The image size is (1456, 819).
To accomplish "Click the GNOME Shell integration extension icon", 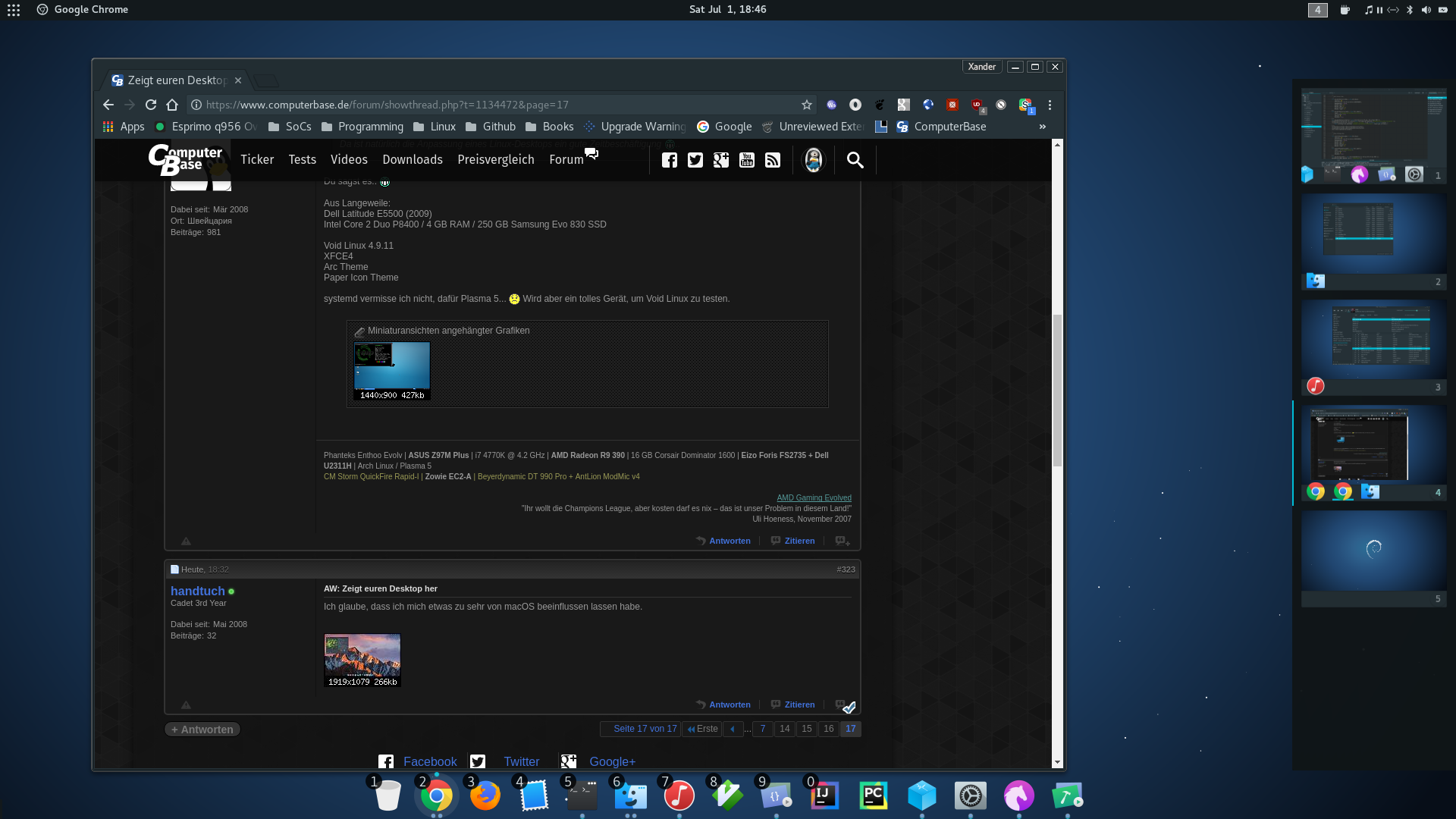I will point(880,105).
